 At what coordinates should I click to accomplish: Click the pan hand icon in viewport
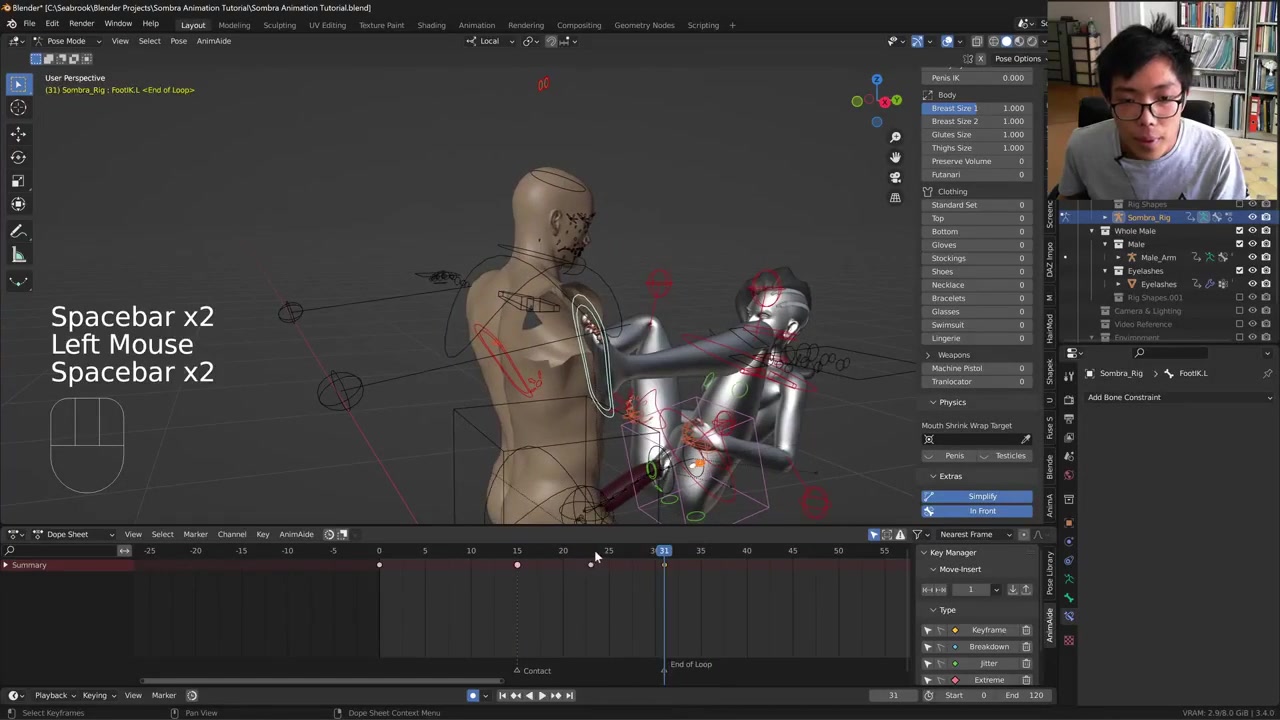coord(895,157)
